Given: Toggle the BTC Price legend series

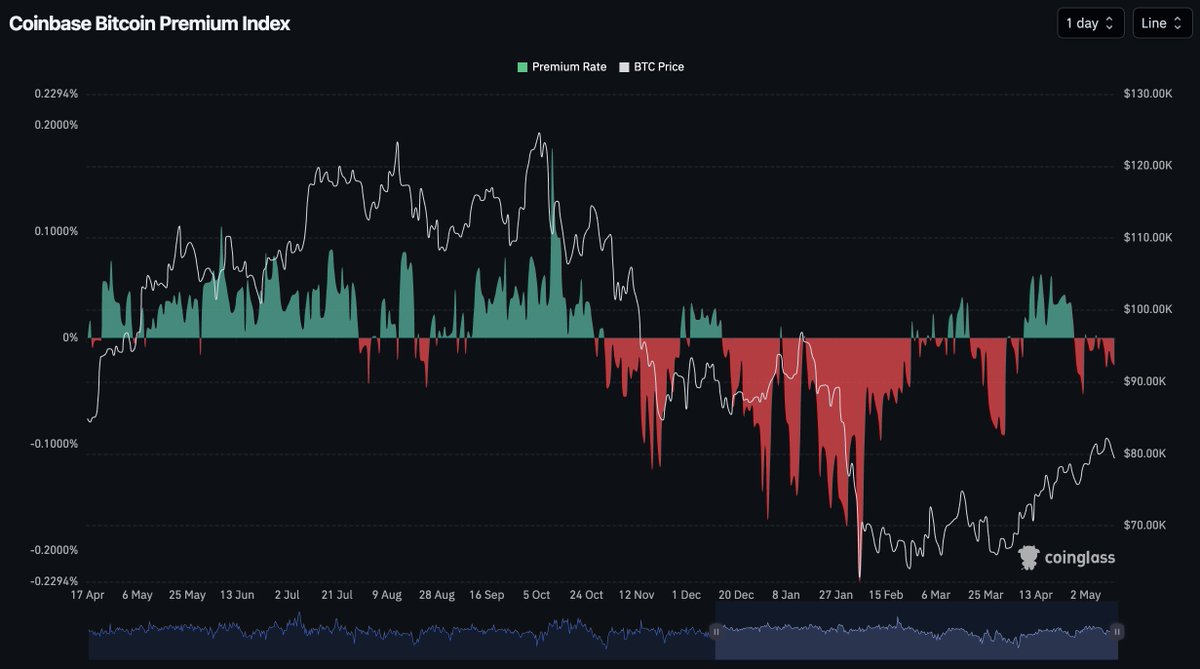Looking at the screenshot, I should [x=652, y=67].
